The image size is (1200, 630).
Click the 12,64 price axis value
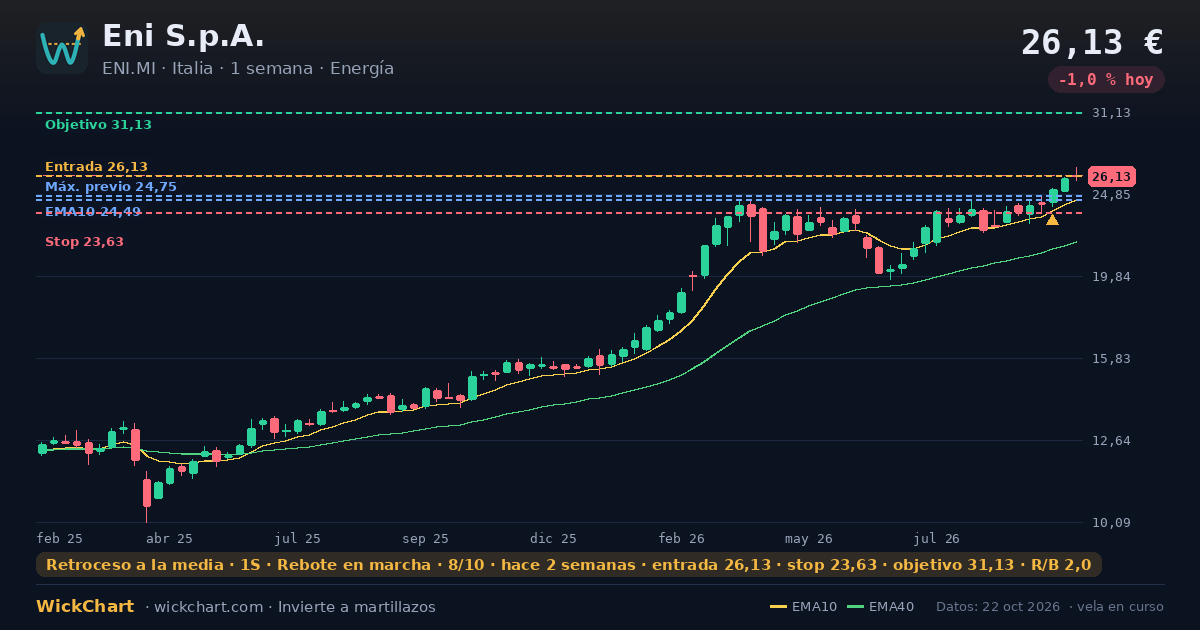[1110, 440]
